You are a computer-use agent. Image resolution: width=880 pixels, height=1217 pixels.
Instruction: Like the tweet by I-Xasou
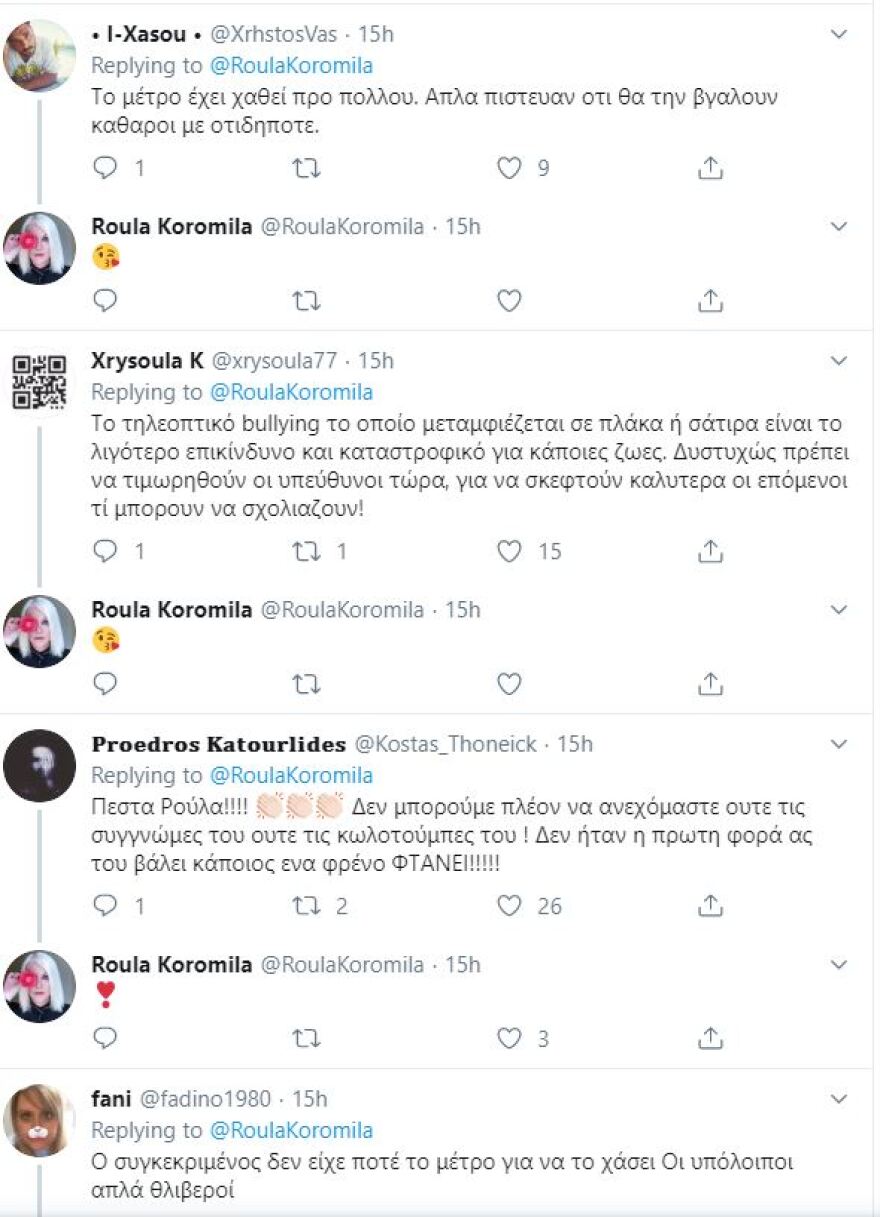(510, 168)
